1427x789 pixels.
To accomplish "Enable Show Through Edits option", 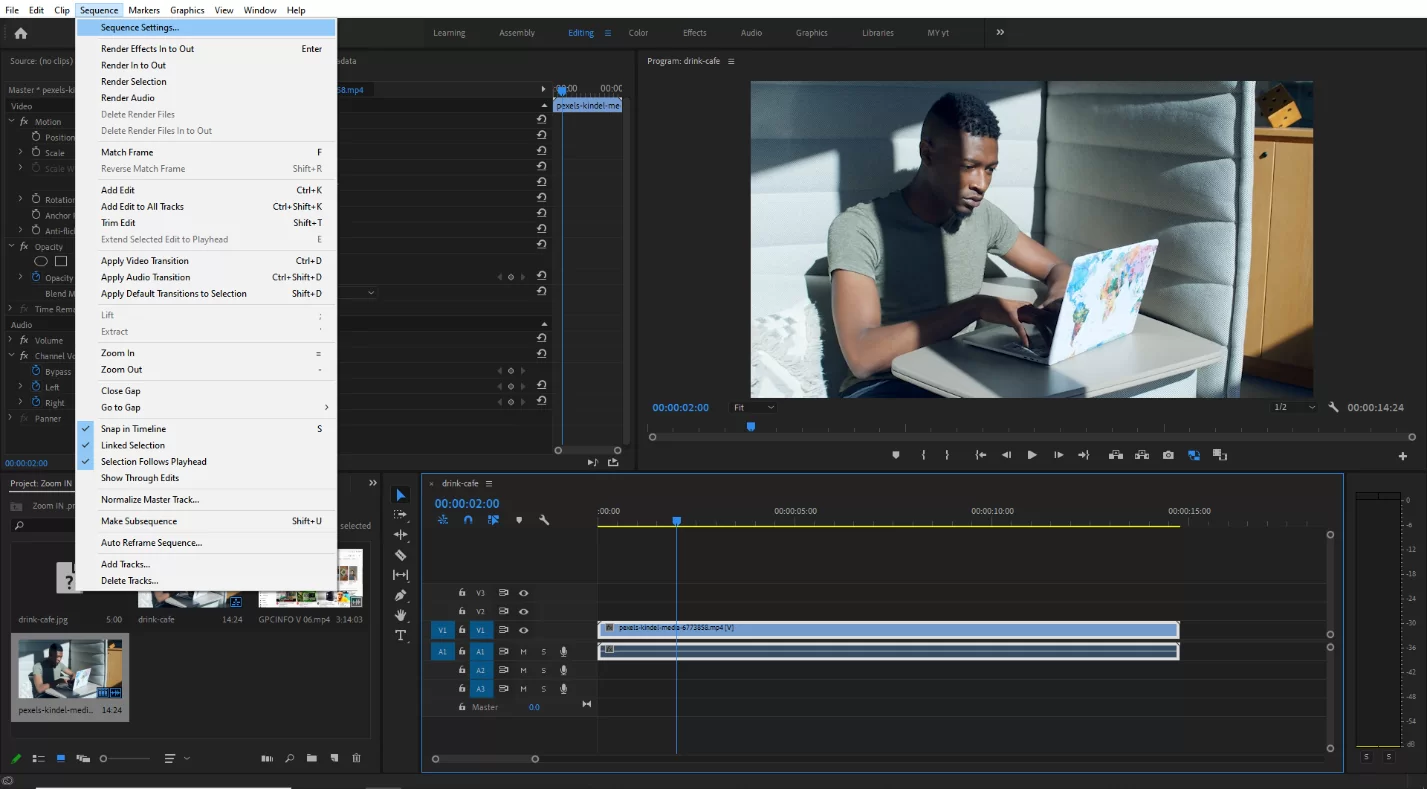I will [207, 478].
